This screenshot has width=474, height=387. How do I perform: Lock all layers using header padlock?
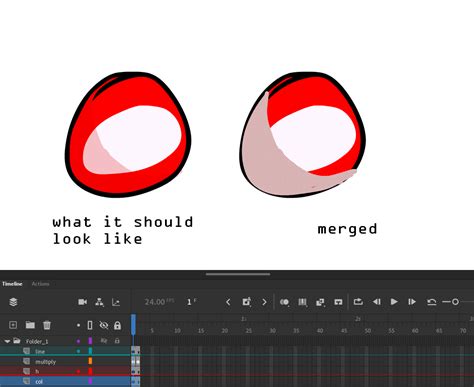pos(117,325)
